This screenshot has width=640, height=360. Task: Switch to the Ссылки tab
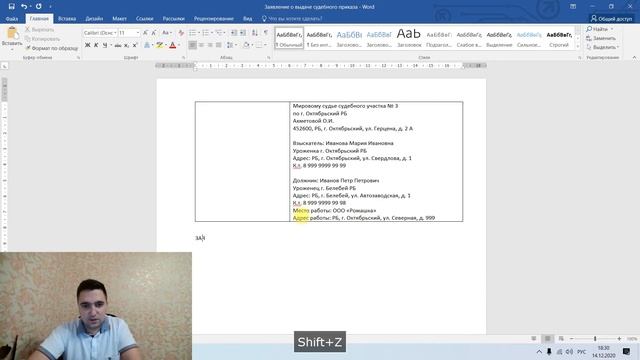pyautogui.click(x=144, y=18)
